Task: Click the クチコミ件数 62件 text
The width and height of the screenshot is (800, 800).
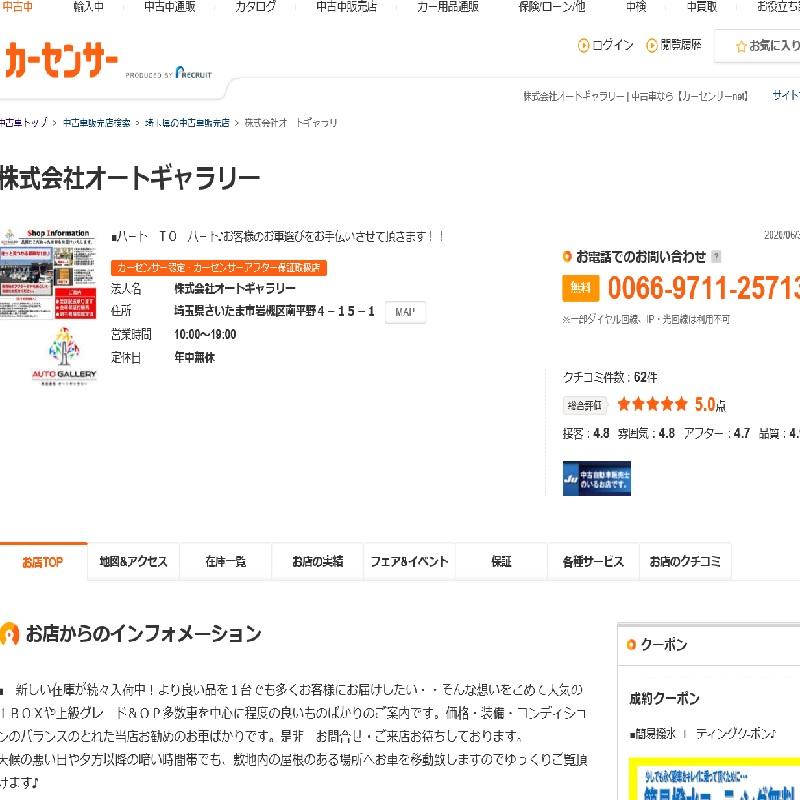Action: point(610,378)
